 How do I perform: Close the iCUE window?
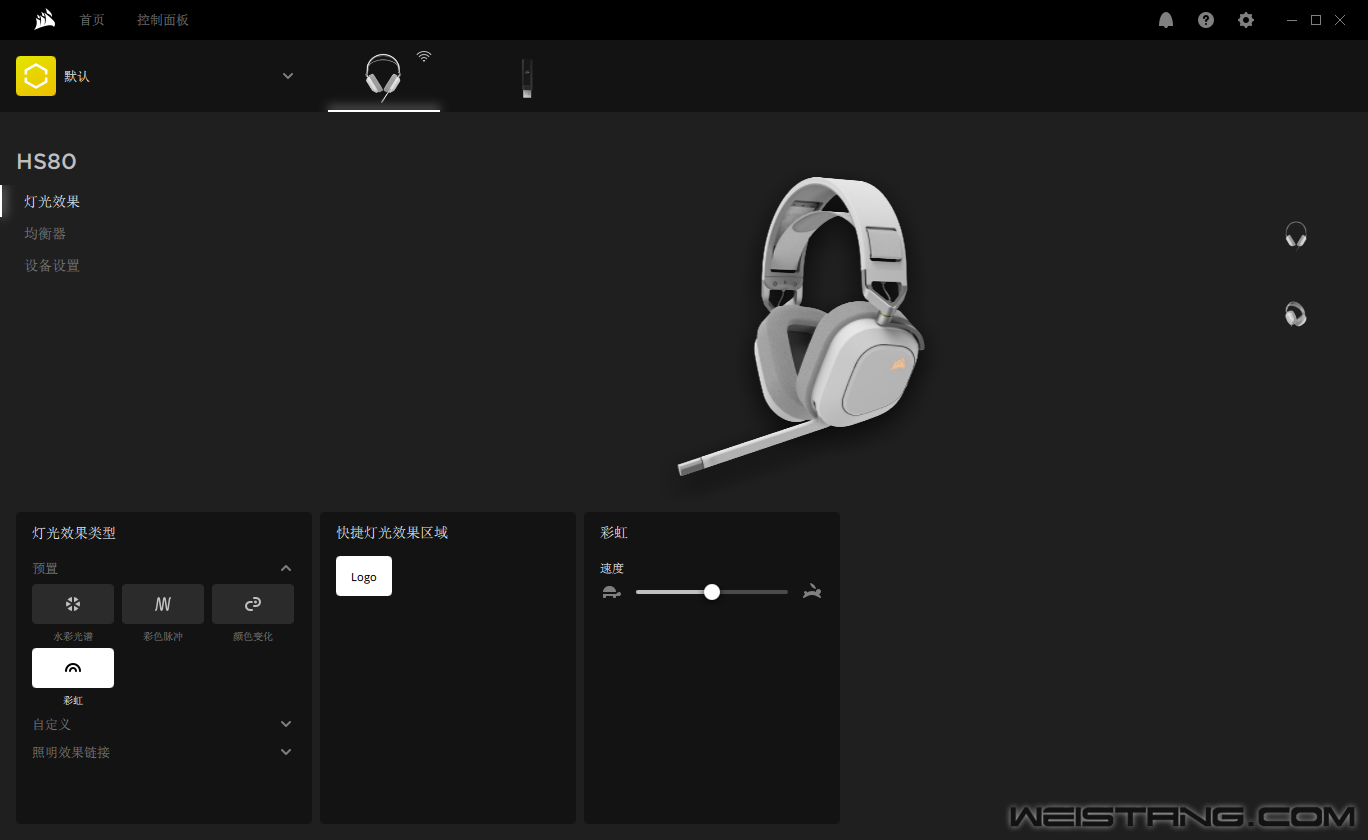click(x=1340, y=20)
